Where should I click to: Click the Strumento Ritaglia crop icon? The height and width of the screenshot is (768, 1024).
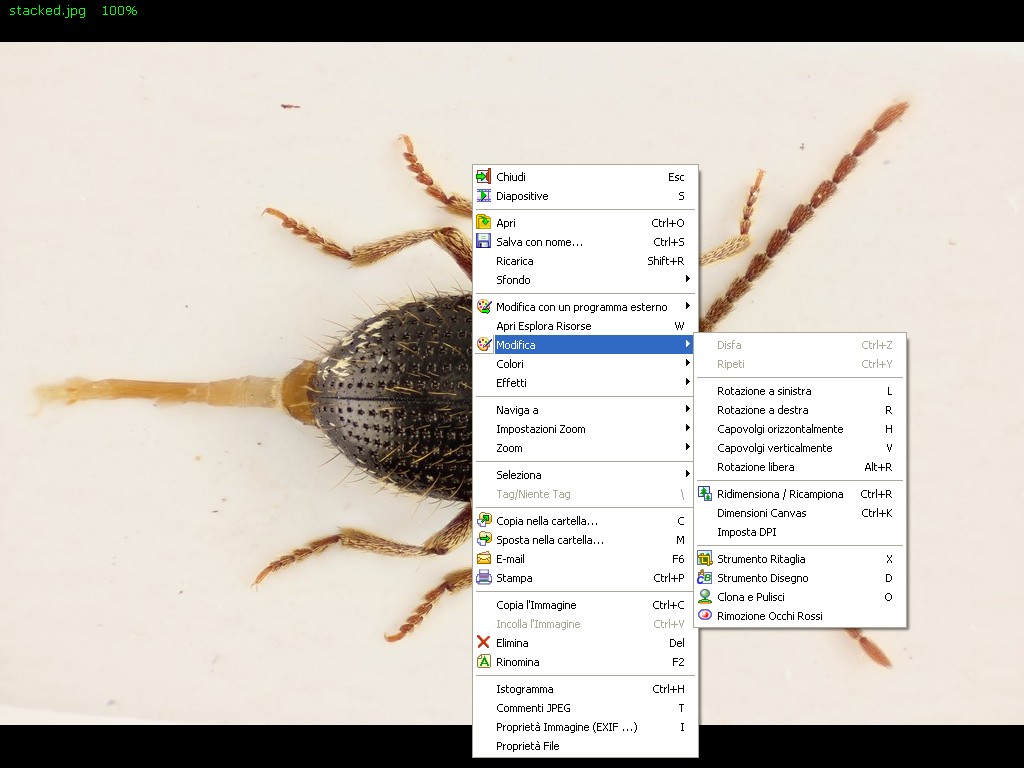705,559
